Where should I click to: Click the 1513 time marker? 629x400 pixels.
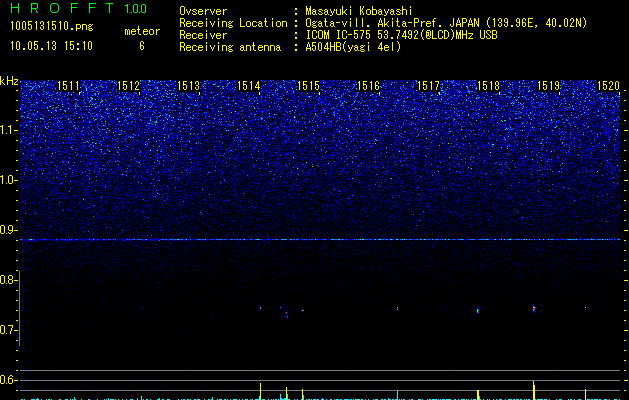click(189, 85)
